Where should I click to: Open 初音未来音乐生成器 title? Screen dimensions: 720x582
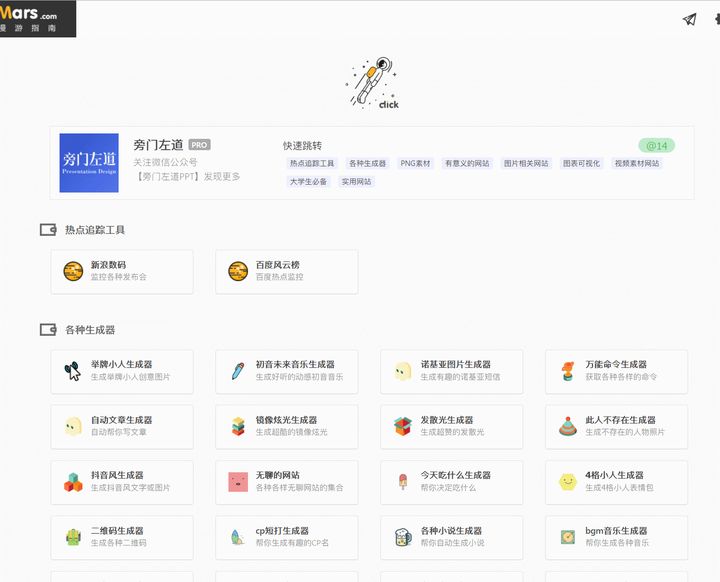tap(295, 364)
